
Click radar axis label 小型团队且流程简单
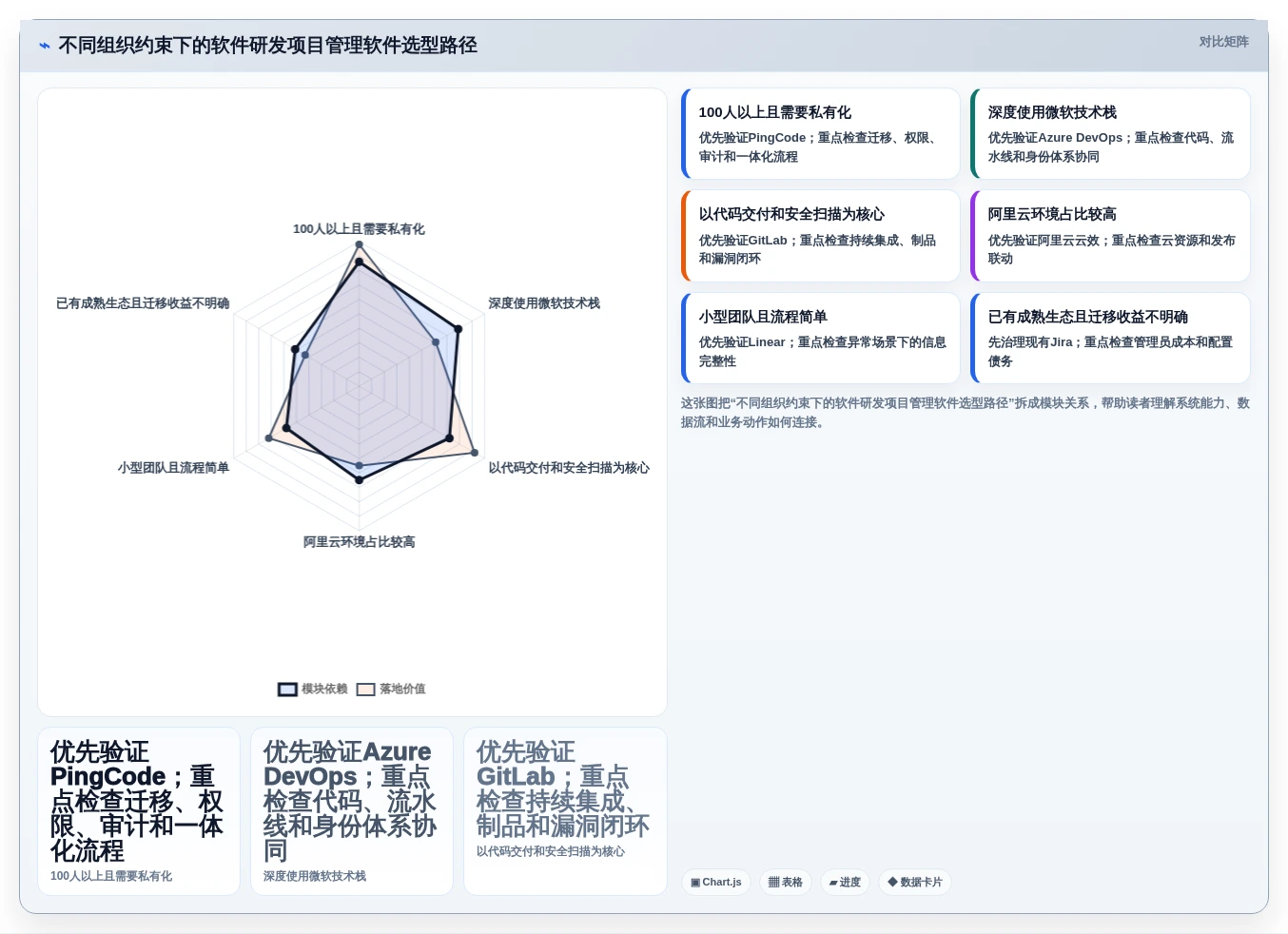(173, 468)
